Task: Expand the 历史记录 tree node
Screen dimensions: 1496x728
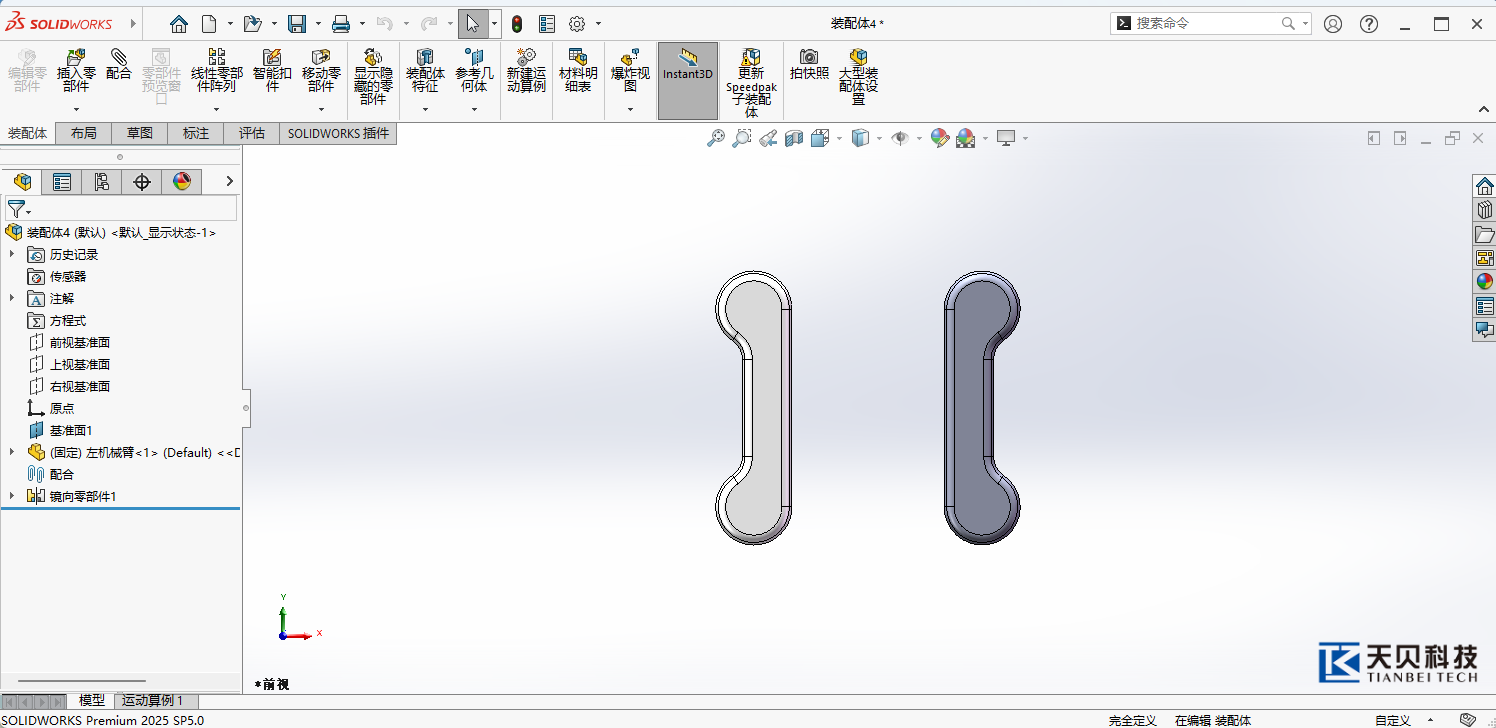Action: pyautogui.click(x=12, y=254)
